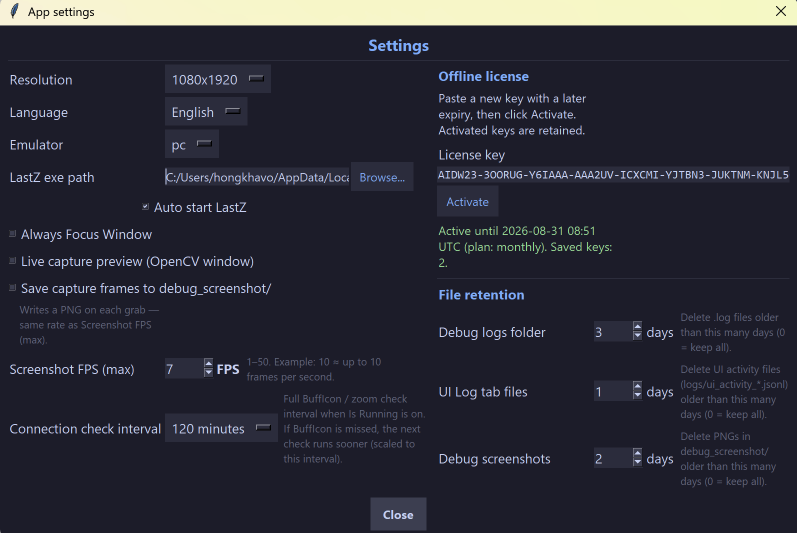The width and height of the screenshot is (797, 533).
Task: Click the feather app icon in title bar
Action: [14, 11]
